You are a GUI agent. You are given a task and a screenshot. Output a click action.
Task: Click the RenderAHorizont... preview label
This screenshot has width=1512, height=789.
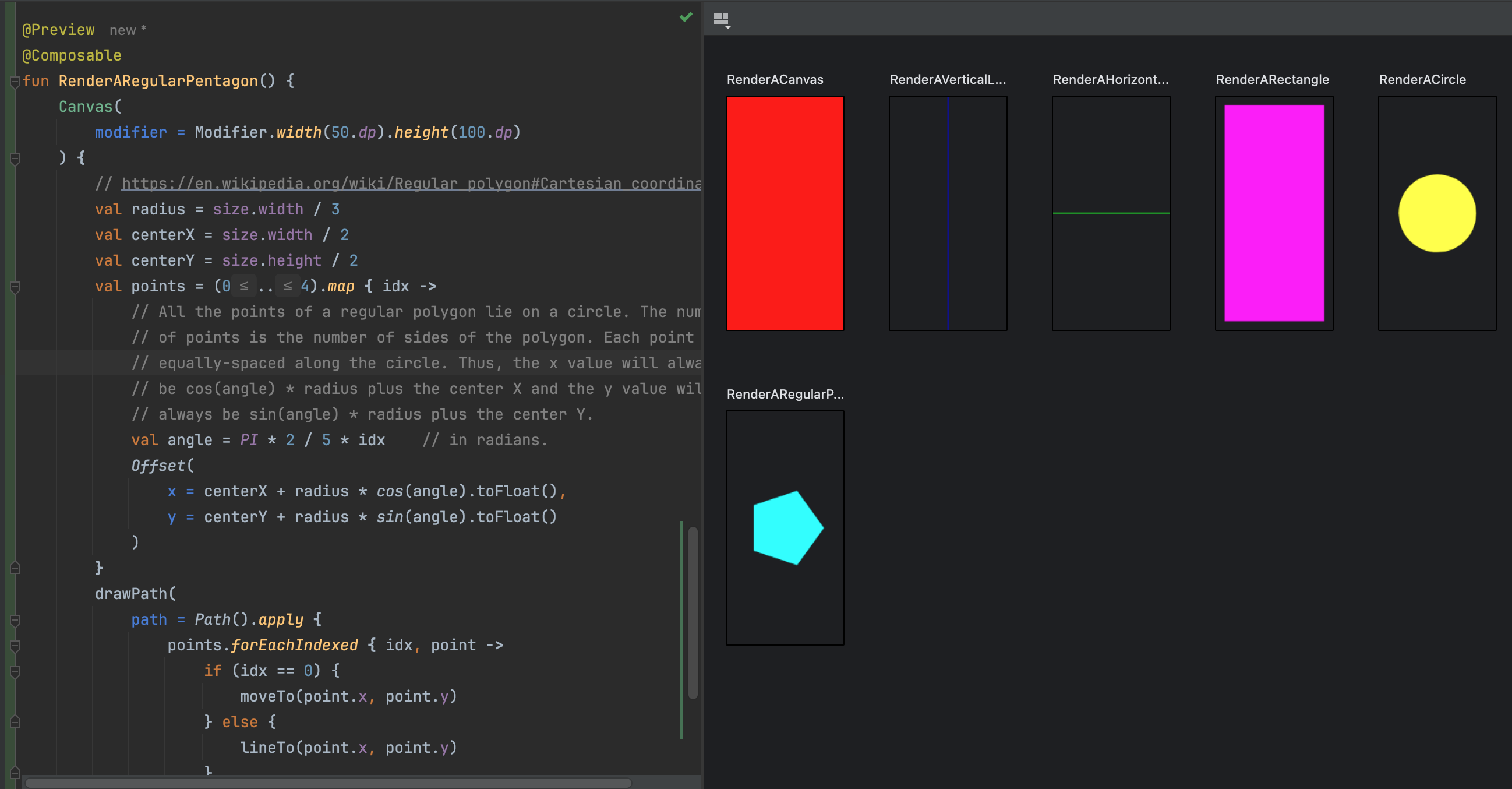[x=1111, y=79]
